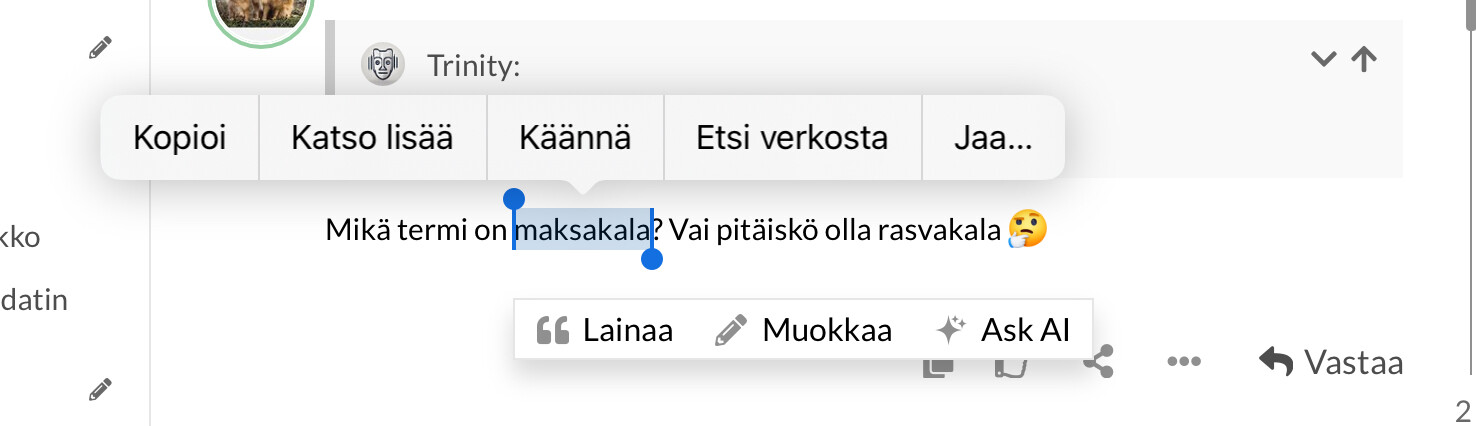Click the share icon below the post
This screenshot has height=426, width=1476.
(1099, 363)
